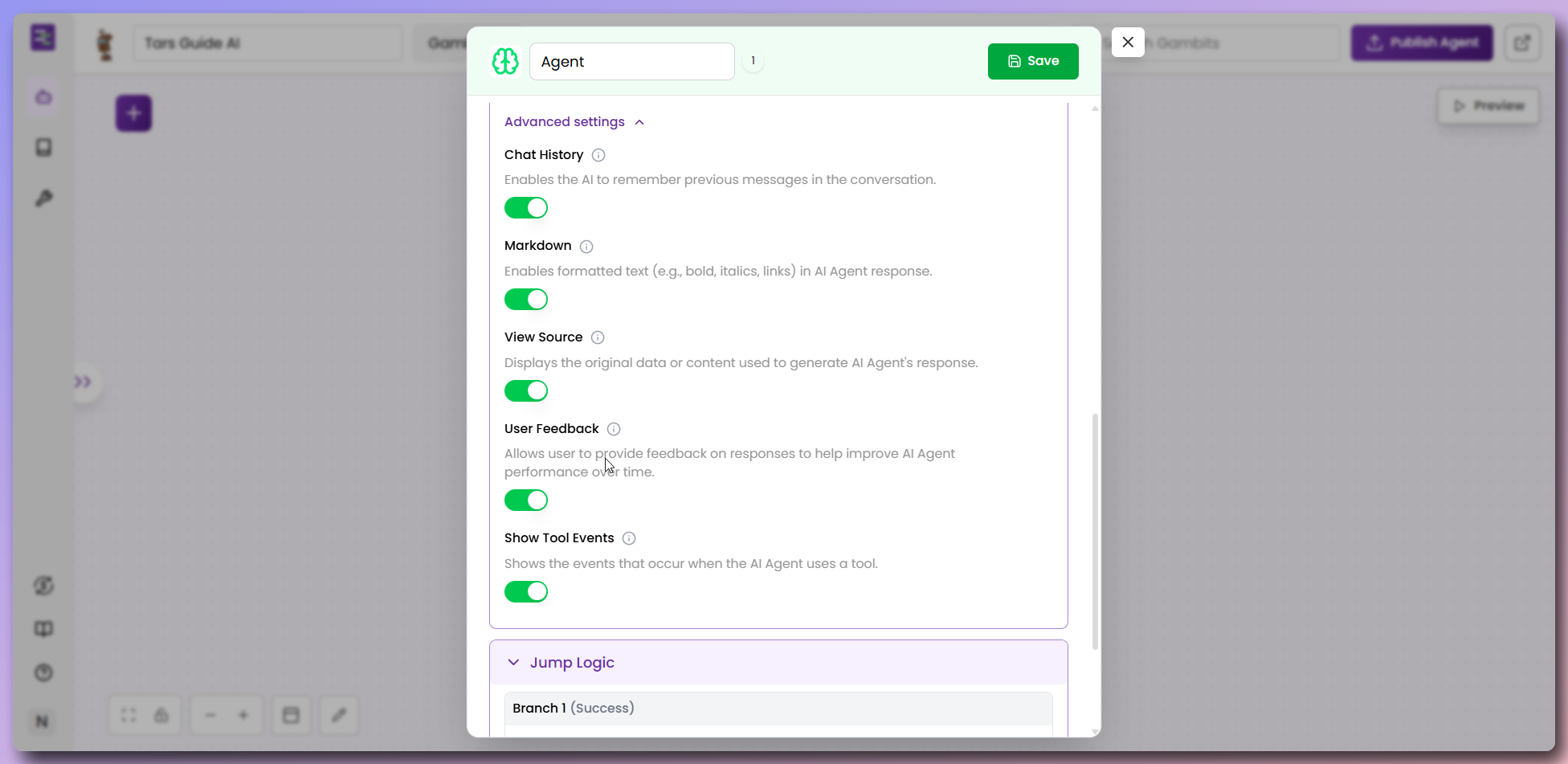Select the Gambits tool in the left sidebar
The width and height of the screenshot is (1568, 764).
(43, 97)
